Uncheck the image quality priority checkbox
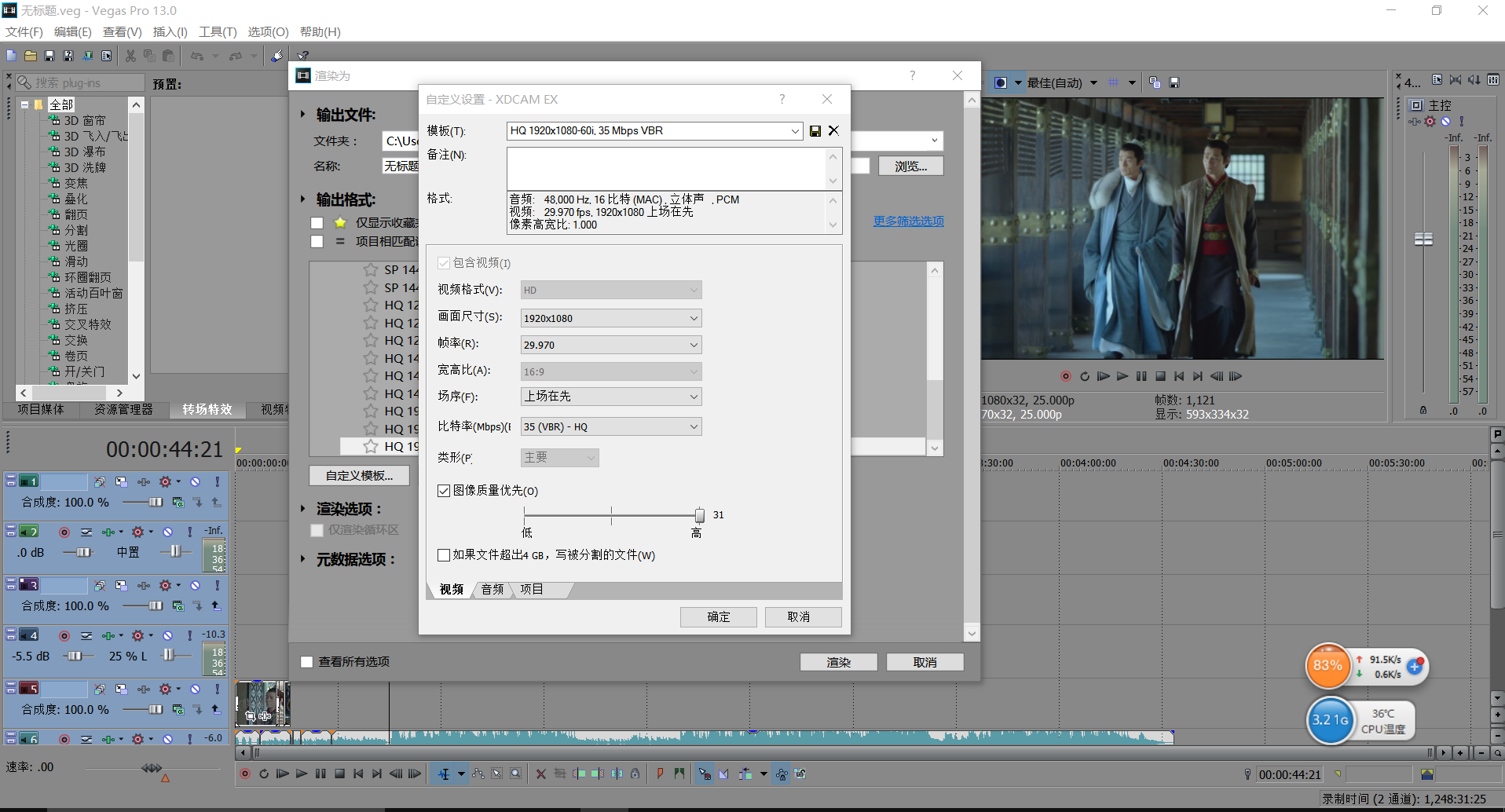Image resolution: width=1505 pixels, height=812 pixels. pyautogui.click(x=444, y=491)
